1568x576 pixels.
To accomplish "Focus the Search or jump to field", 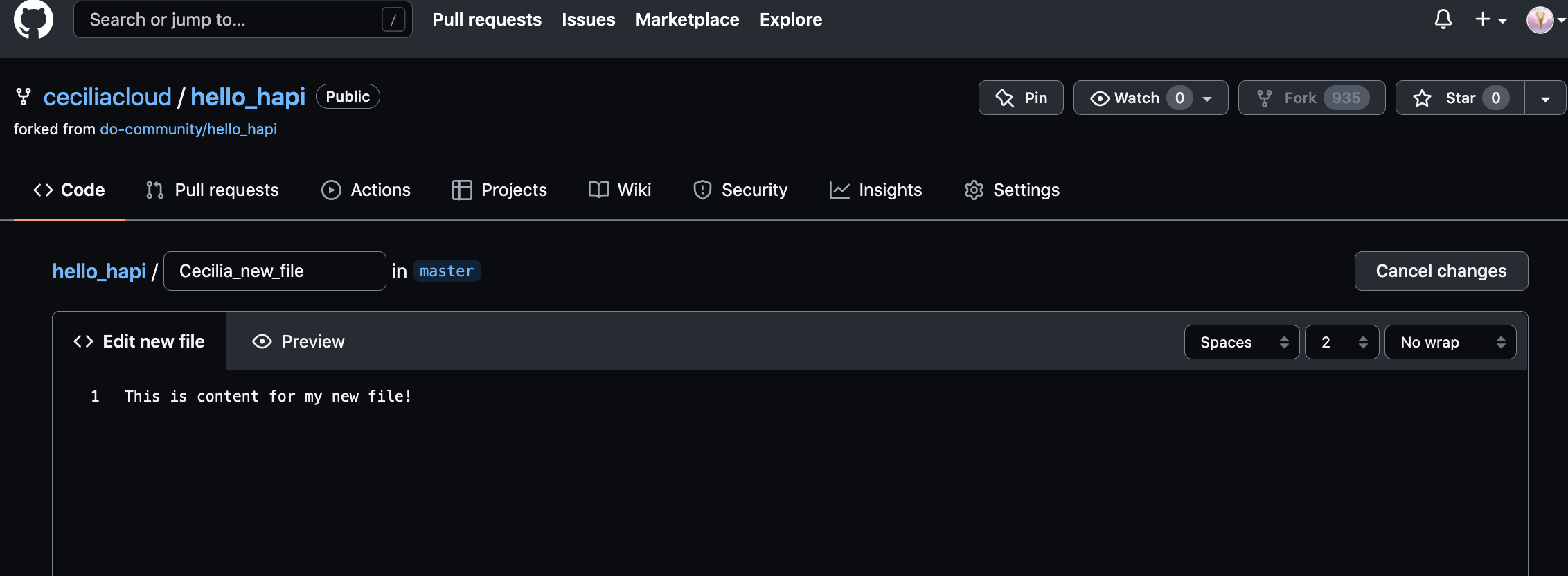I will (242, 19).
